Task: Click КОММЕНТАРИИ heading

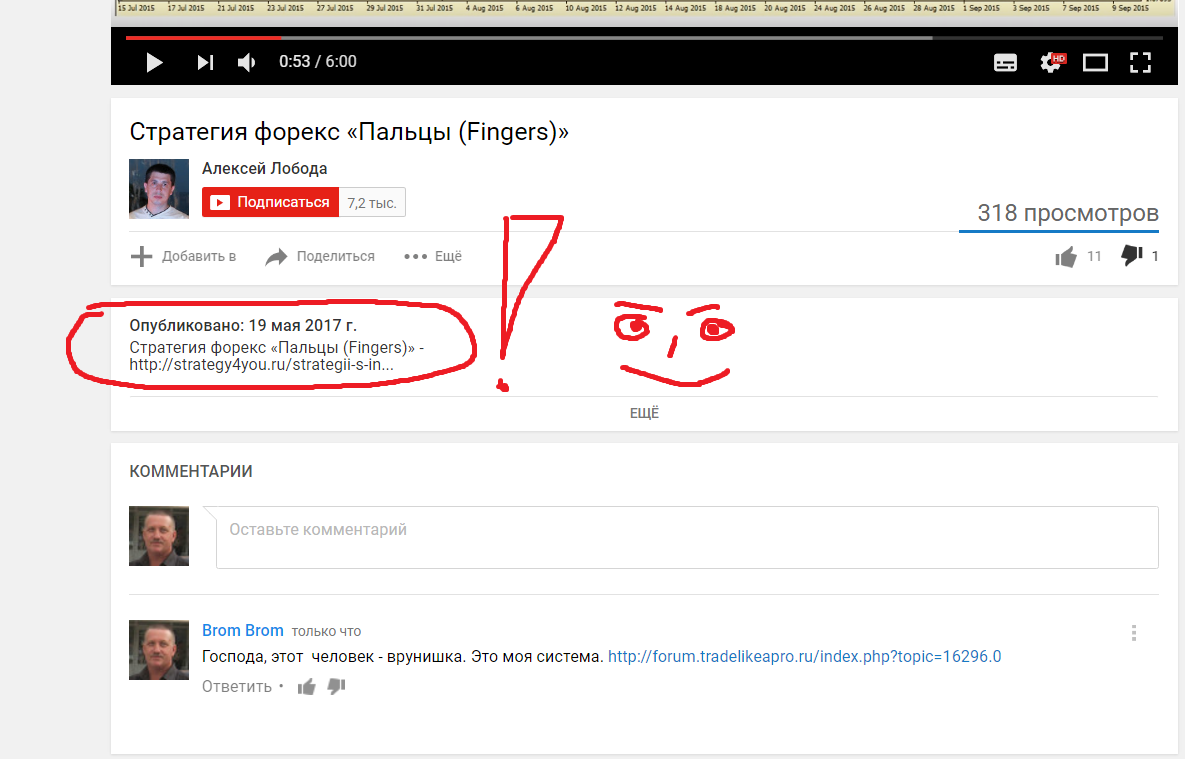Action: pos(190,471)
